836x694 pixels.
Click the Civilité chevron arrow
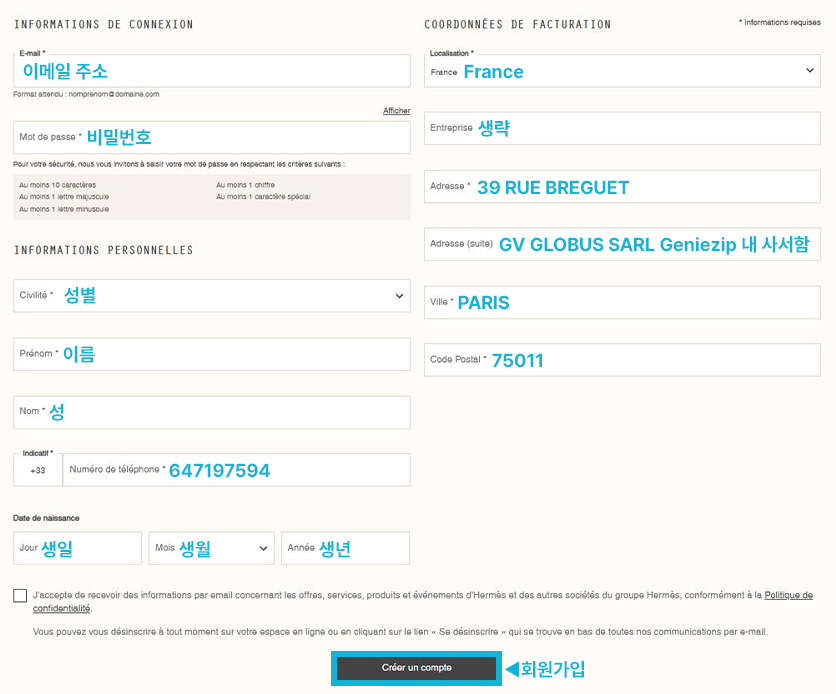(399, 296)
